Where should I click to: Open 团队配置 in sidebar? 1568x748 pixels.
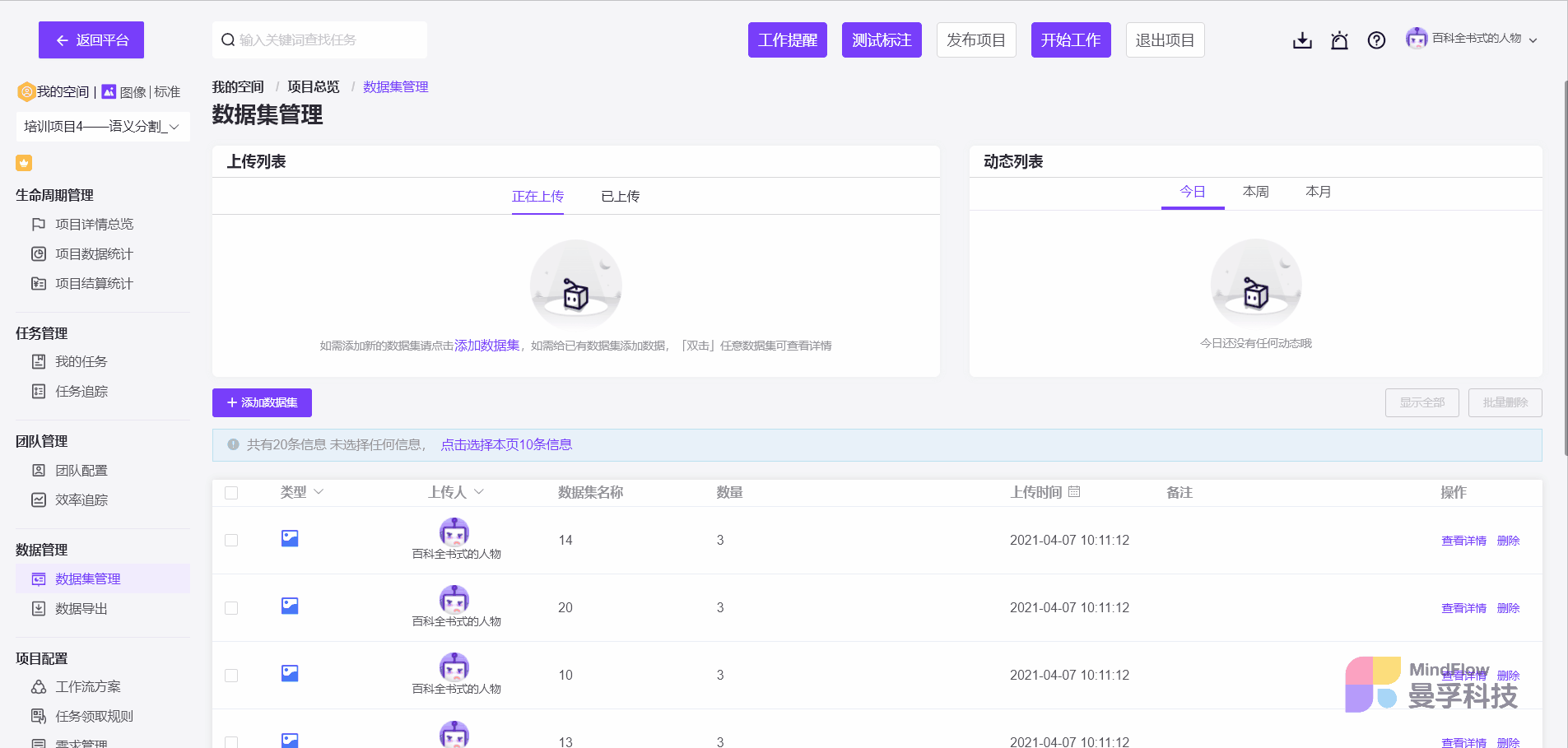(81, 470)
